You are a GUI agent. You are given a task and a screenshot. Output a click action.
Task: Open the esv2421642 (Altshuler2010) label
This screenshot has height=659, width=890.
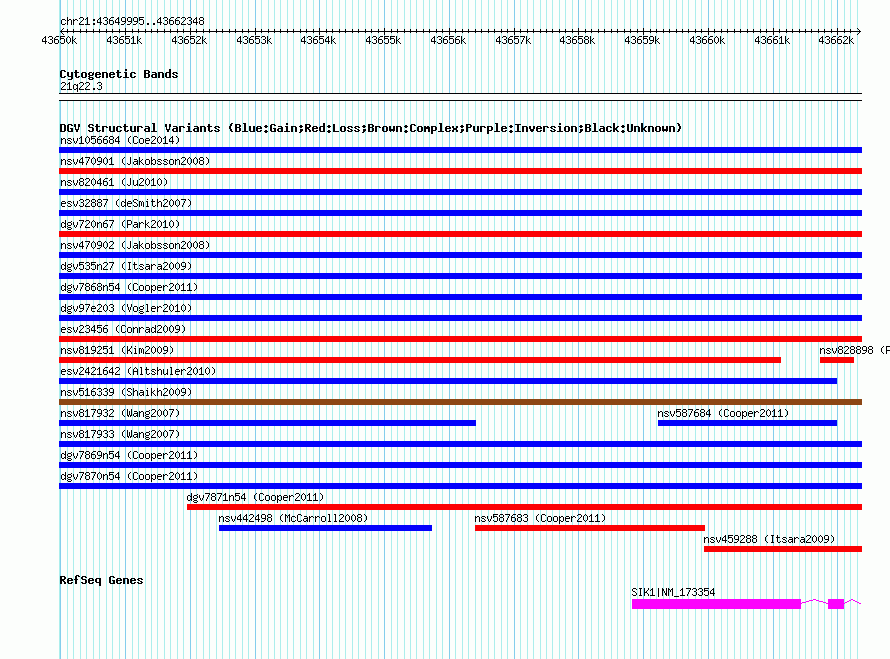(138, 371)
